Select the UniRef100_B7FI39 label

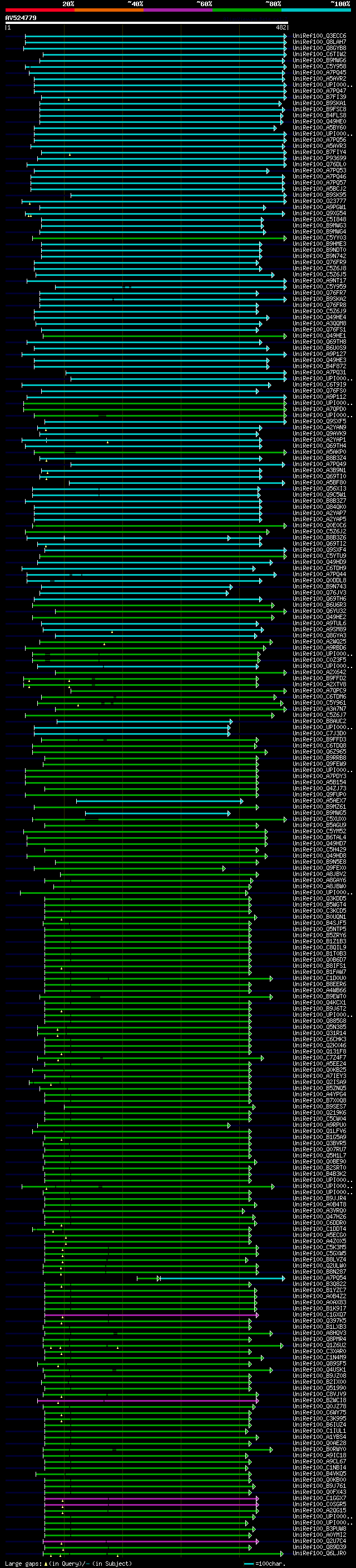coord(319,97)
